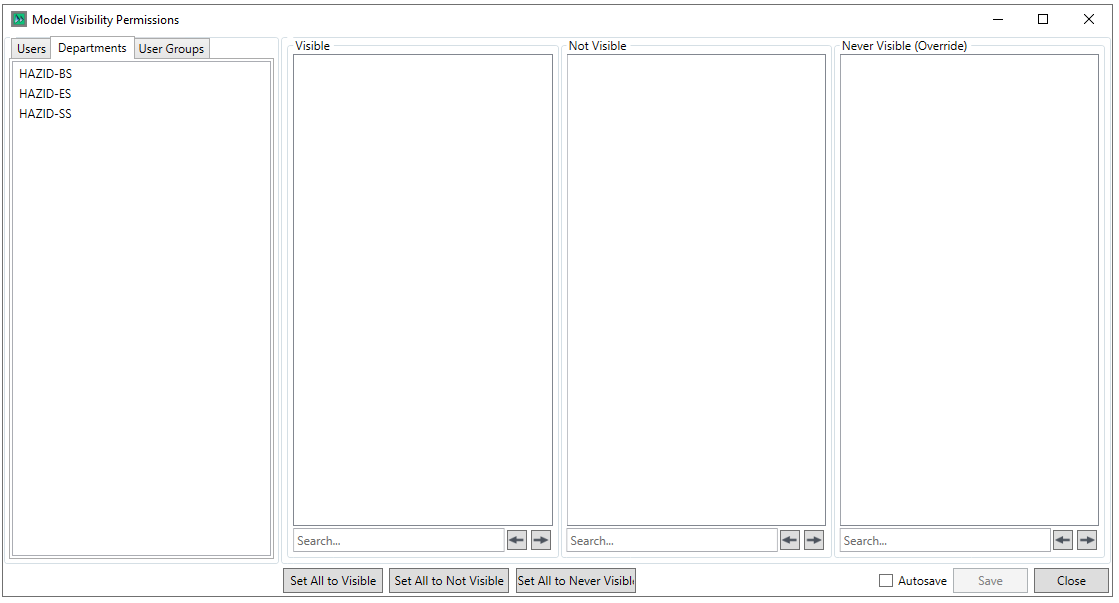Click left arrow under Visible list
Screen dimensions: 1119x603
click(516, 540)
